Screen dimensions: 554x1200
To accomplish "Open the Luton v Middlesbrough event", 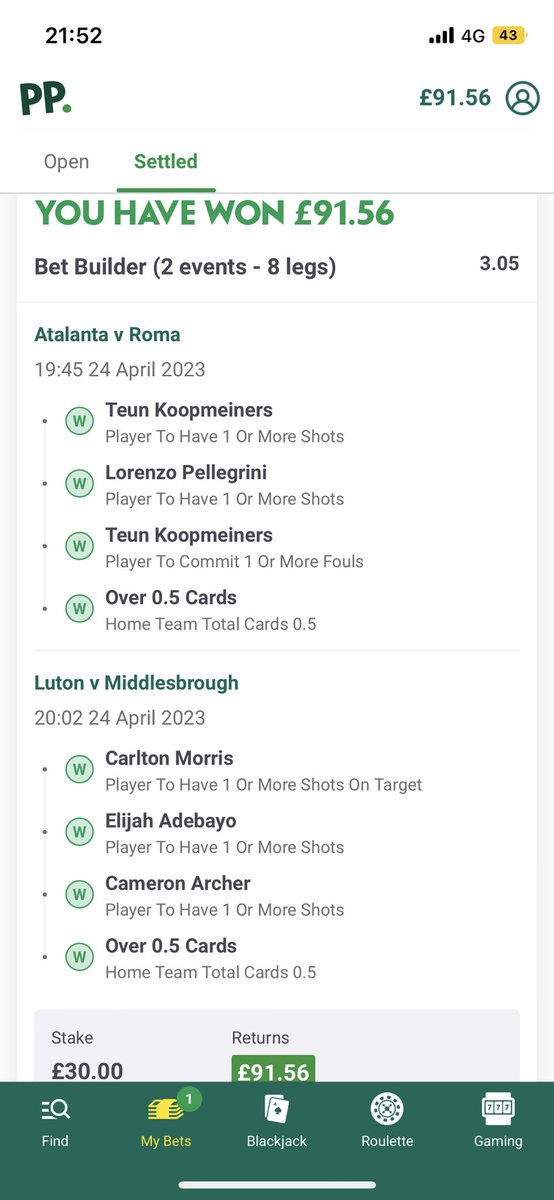I will (136, 683).
